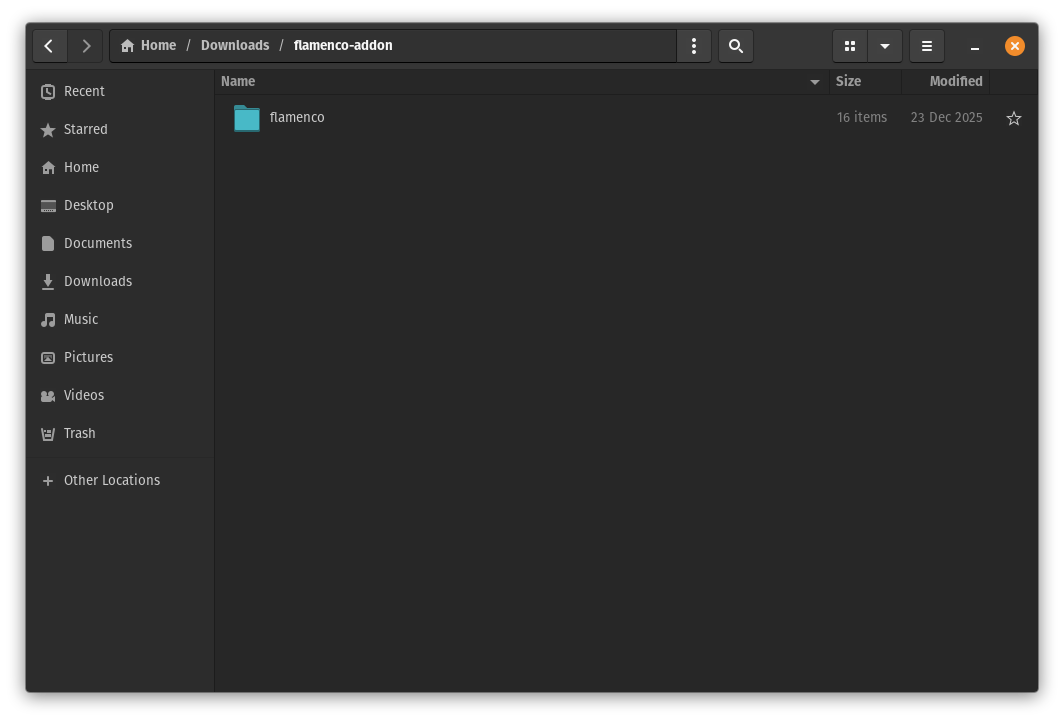1064x721 pixels.
Task: Toggle sort order via Name column arrow
Action: pos(814,82)
